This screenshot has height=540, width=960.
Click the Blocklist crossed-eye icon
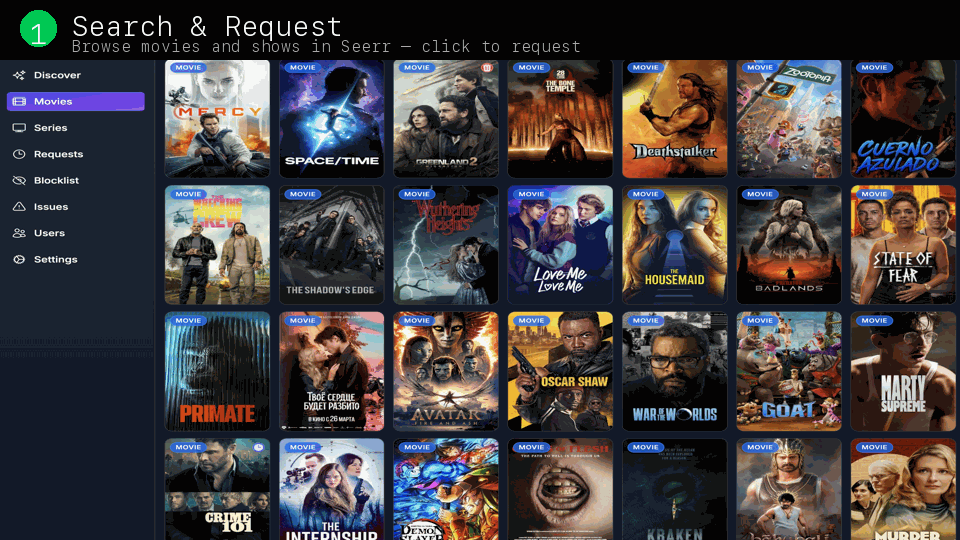19,181
